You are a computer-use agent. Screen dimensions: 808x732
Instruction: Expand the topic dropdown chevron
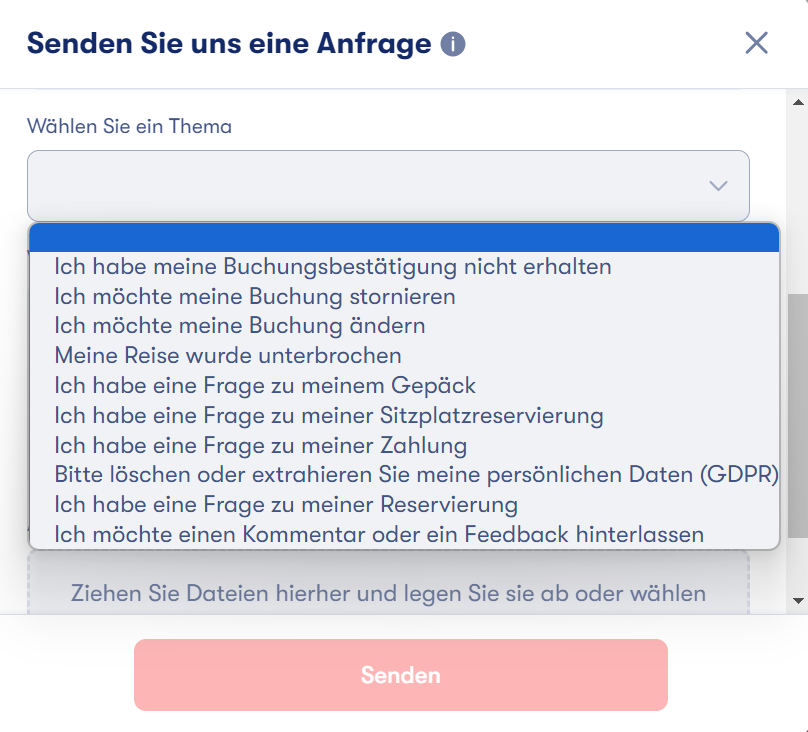(718, 186)
